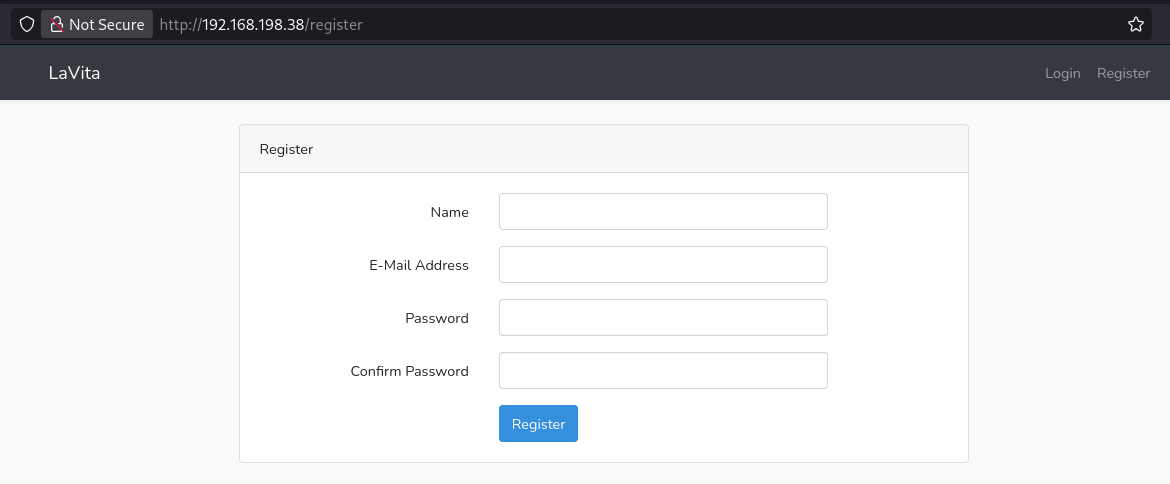The image size is (1170, 484).
Task: Click the crossed-out padlock security icon
Action: 56,25
